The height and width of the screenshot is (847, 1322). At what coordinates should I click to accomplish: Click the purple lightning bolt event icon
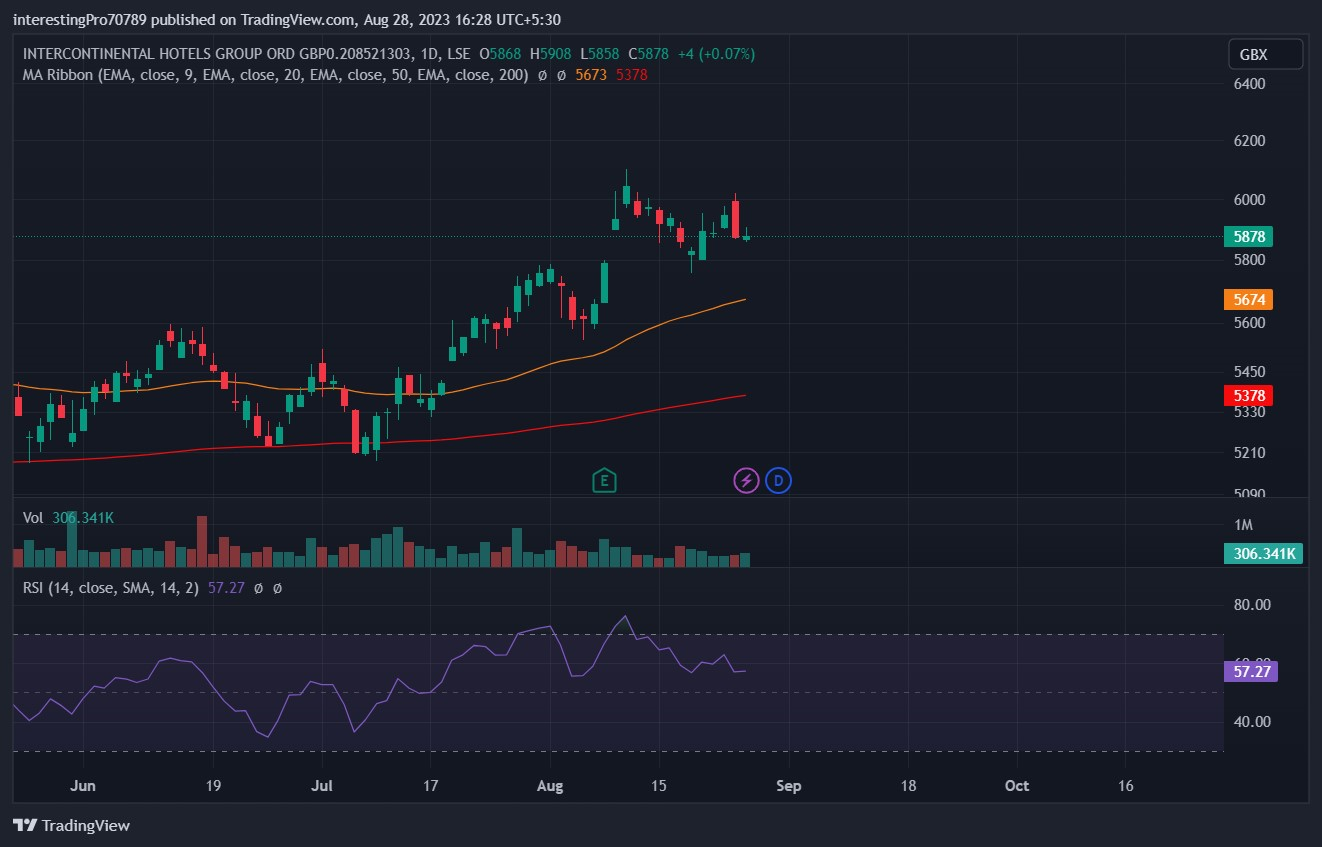click(x=746, y=481)
